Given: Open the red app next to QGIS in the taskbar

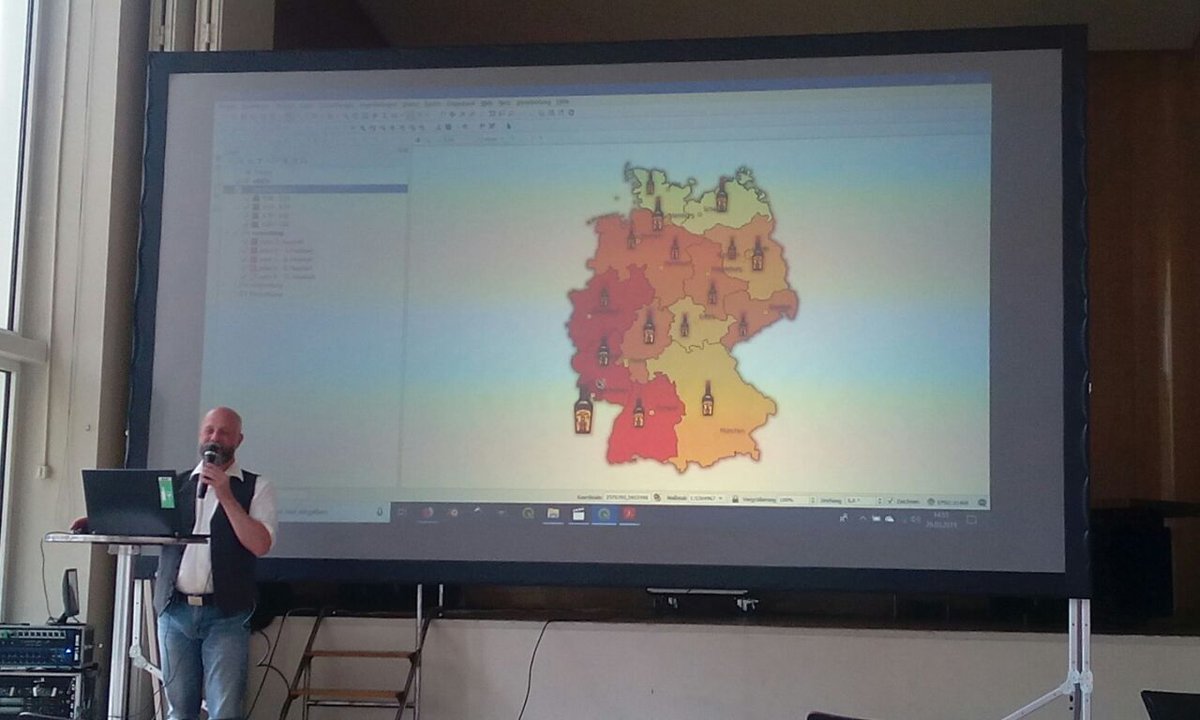Looking at the screenshot, I should 630,514.
